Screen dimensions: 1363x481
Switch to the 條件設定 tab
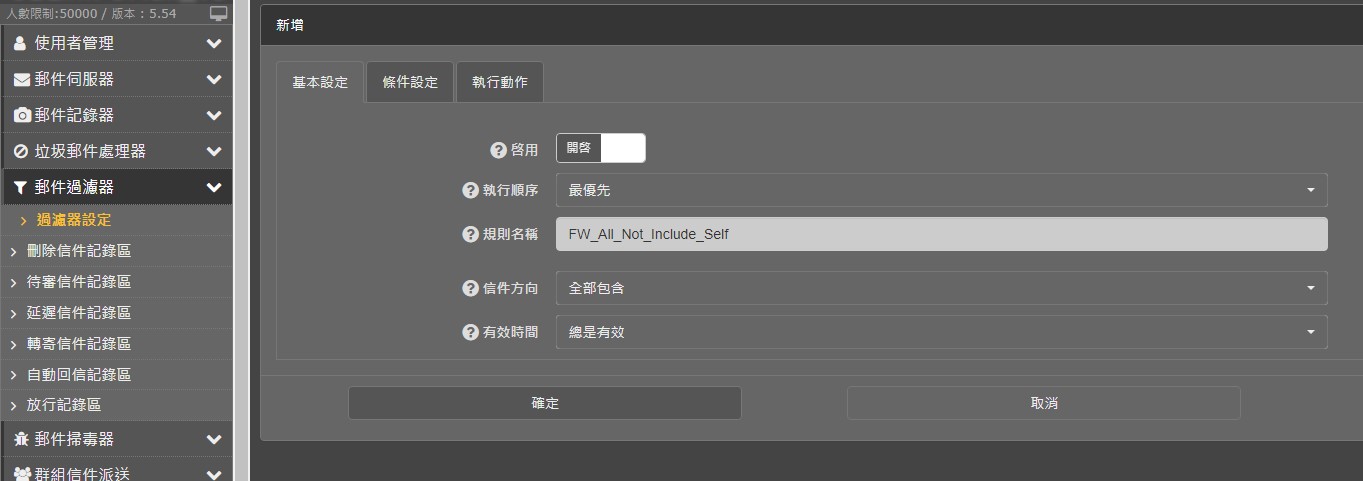(x=410, y=82)
